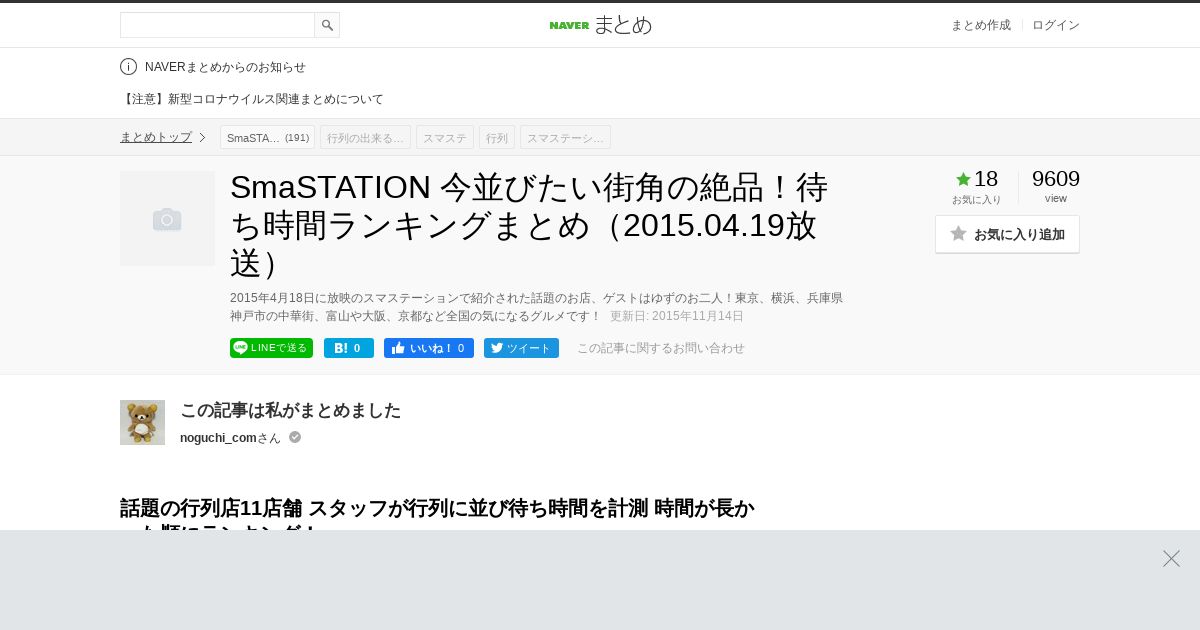Open the NAVER まとめ logo homepage
Screen dimensions: 1200x630
[x=600, y=25]
